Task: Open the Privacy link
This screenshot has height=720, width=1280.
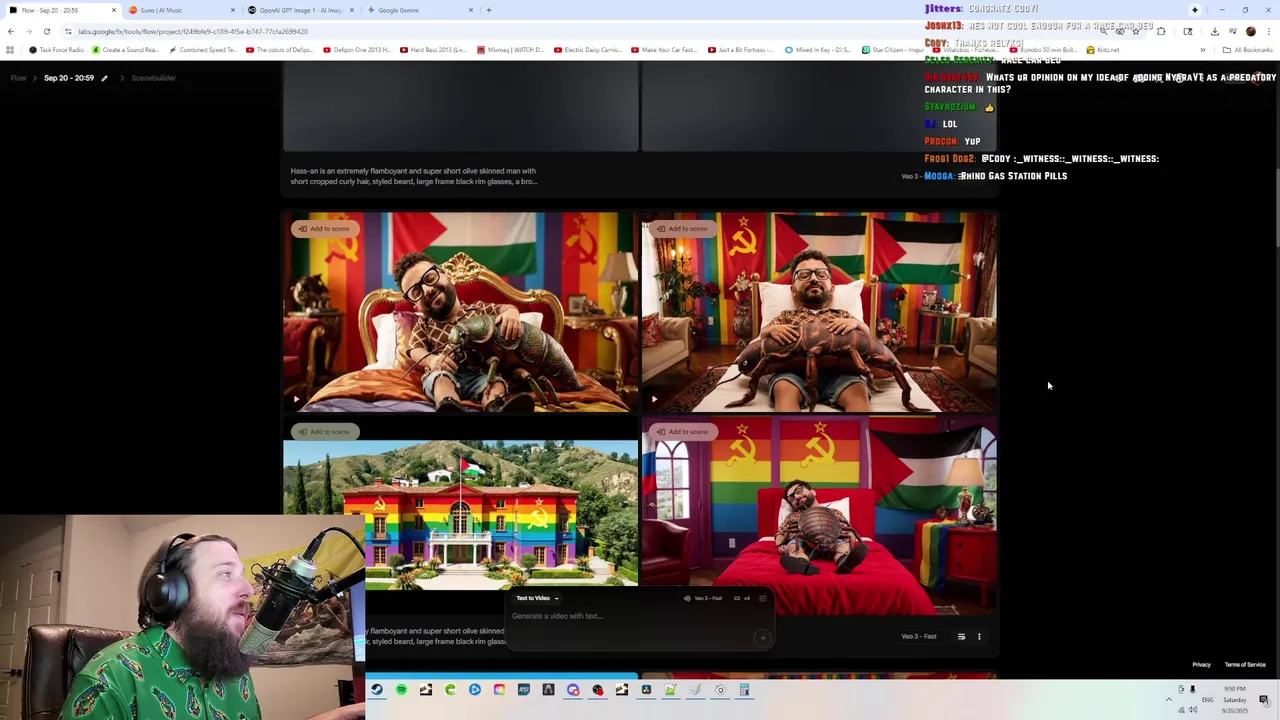Action: tap(1201, 665)
